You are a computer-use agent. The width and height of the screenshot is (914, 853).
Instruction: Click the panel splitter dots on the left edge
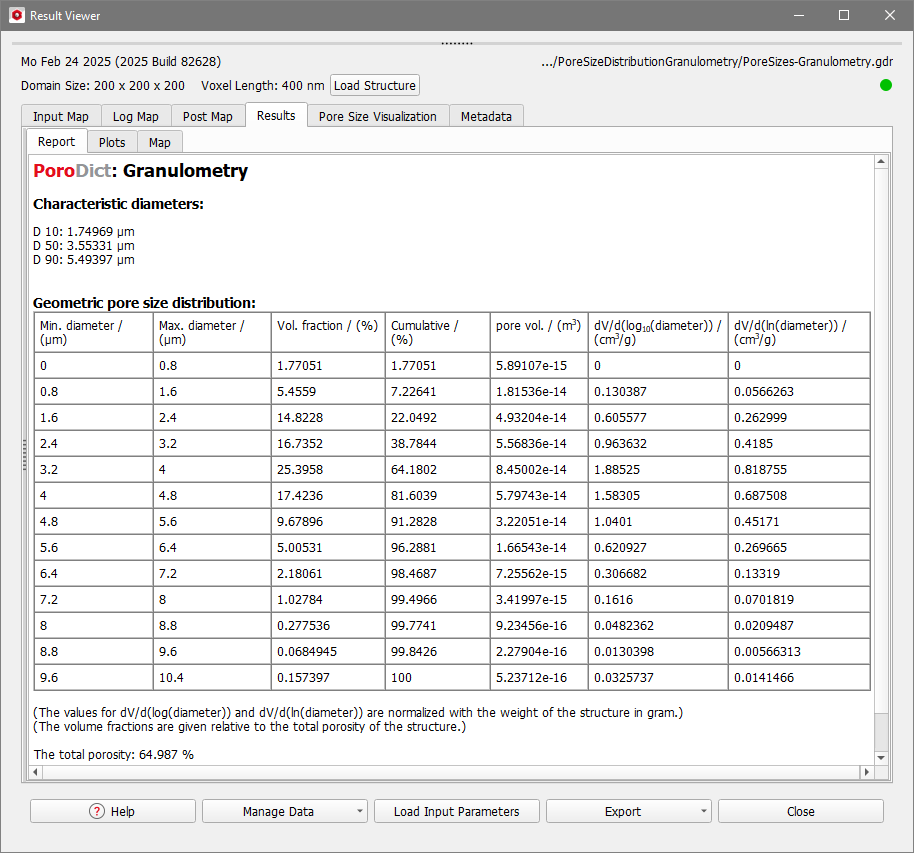point(24,455)
